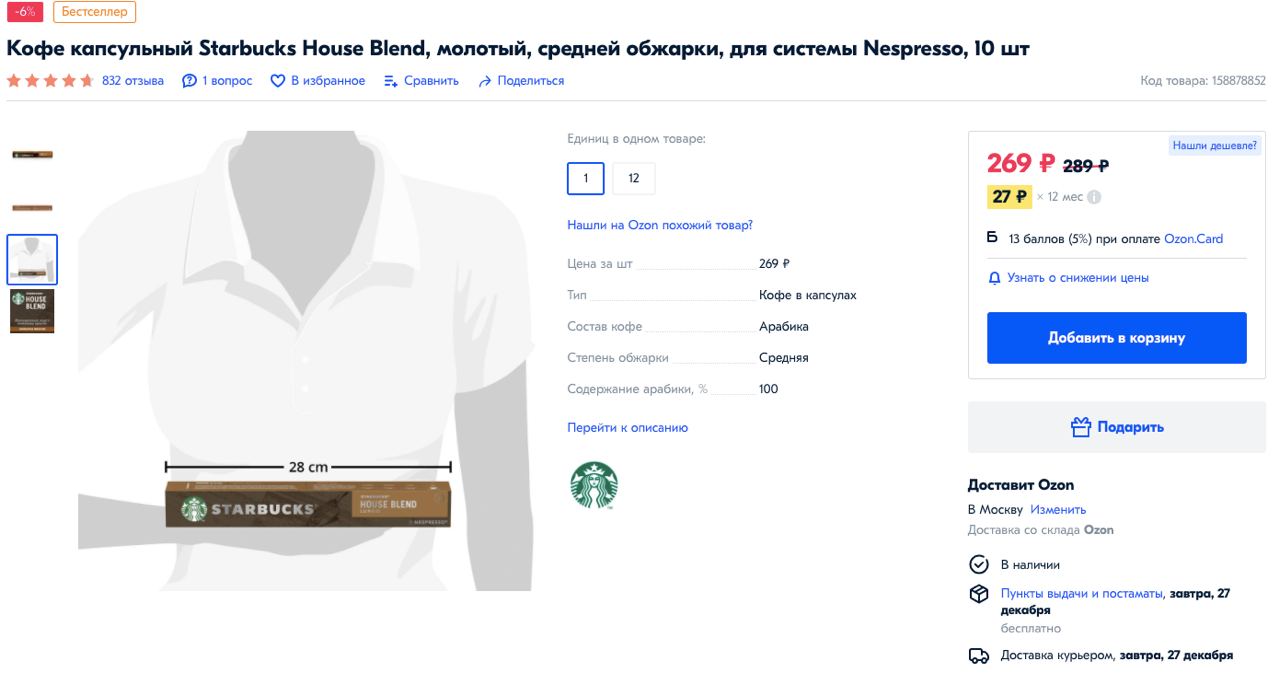
Task: Click the Арабика coffee composition value
Action: 784,327
